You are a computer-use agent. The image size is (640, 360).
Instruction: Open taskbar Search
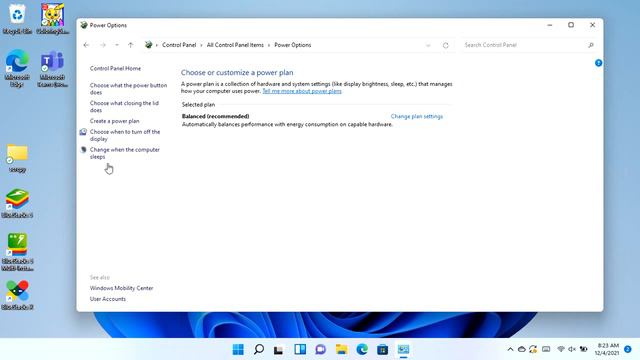pos(259,349)
